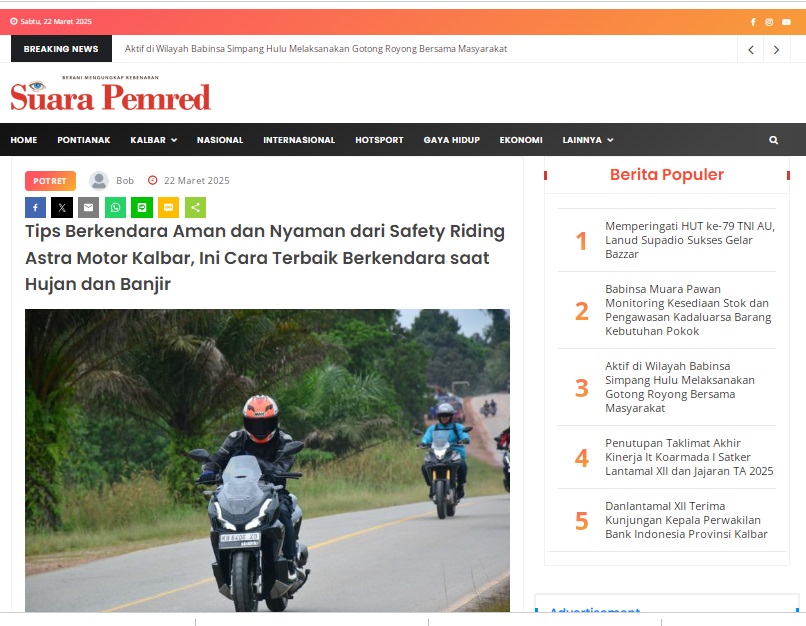Screen dimensions: 806x626
Task: Show next breaking news headline
Action: 777,49
